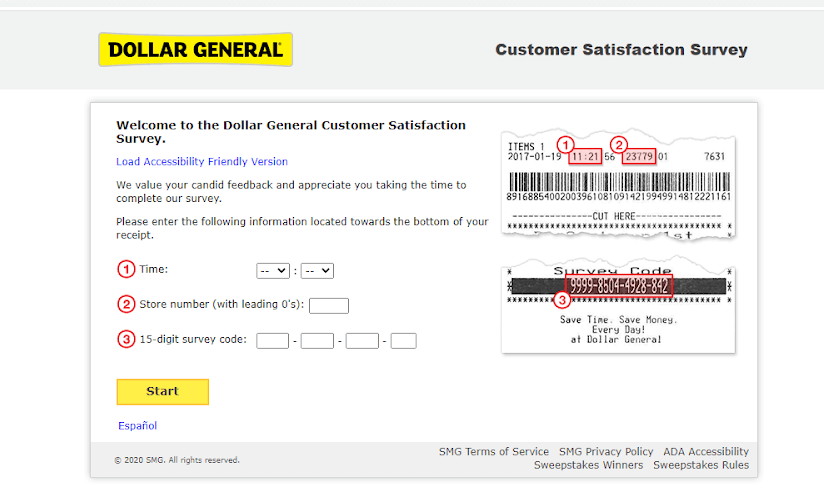View Sweepstakes Rules link
Screen dimensions: 824x488
(701, 465)
